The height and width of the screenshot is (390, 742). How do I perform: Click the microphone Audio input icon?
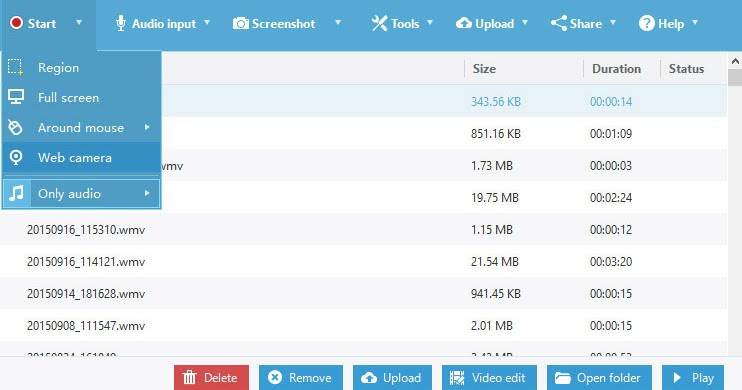(x=121, y=23)
